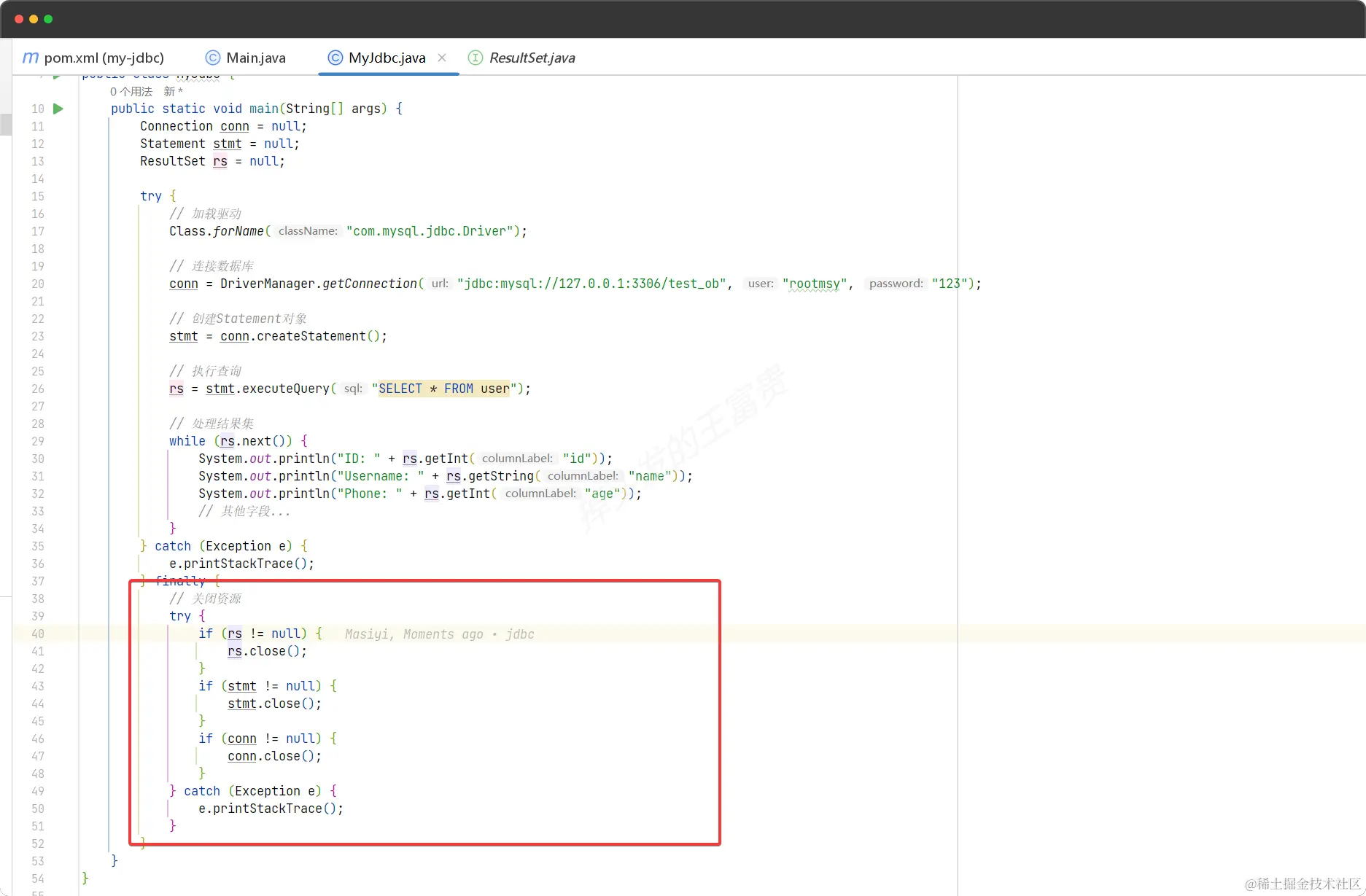The image size is (1366, 896).
Task: Click line number 17 in the gutter
Action: pyautogui.click(x=38, y=231)
